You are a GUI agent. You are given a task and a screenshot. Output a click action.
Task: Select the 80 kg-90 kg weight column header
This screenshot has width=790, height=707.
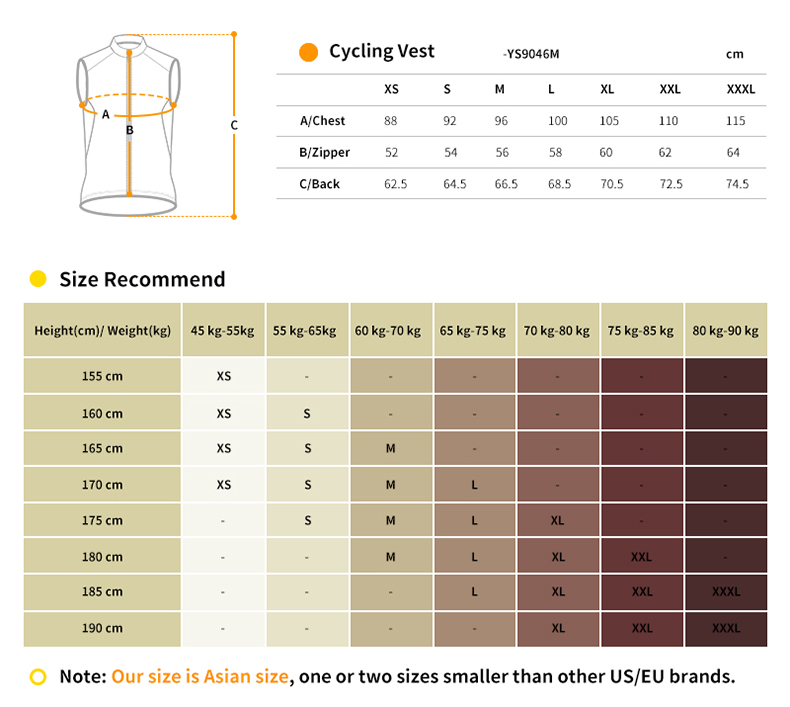726,331
